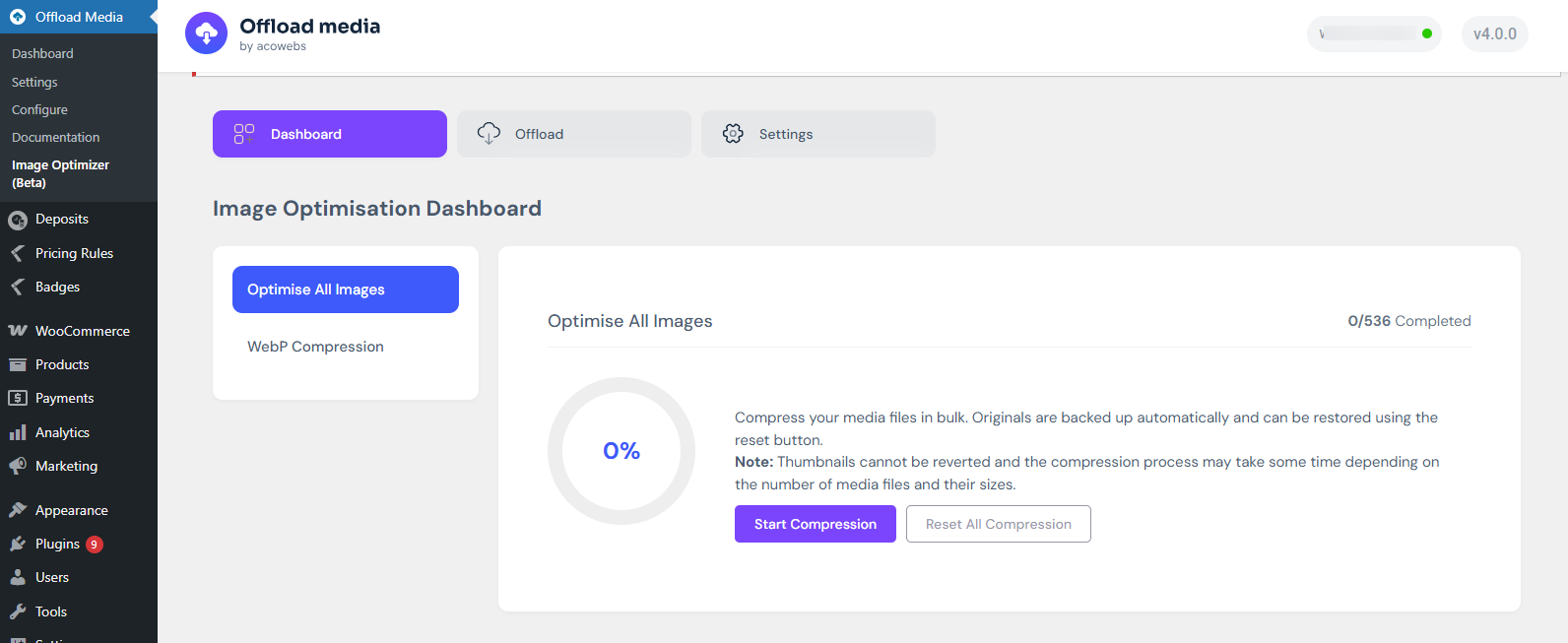Click the red Plugins update count badge

pyautogui.click(x=95, y=545)
